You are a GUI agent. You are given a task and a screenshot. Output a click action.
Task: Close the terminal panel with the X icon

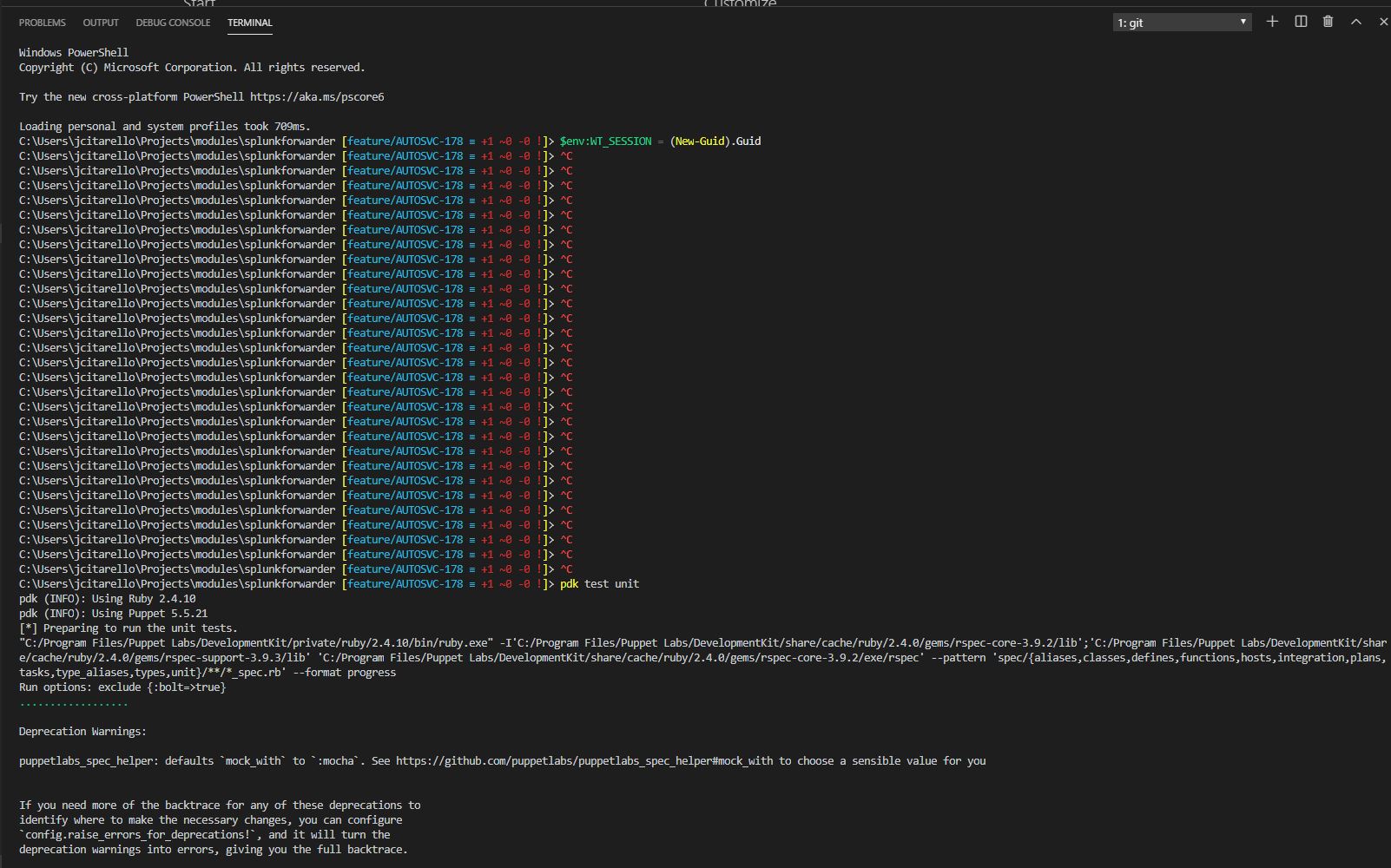pyautogui.click(x=1382, y=22)
